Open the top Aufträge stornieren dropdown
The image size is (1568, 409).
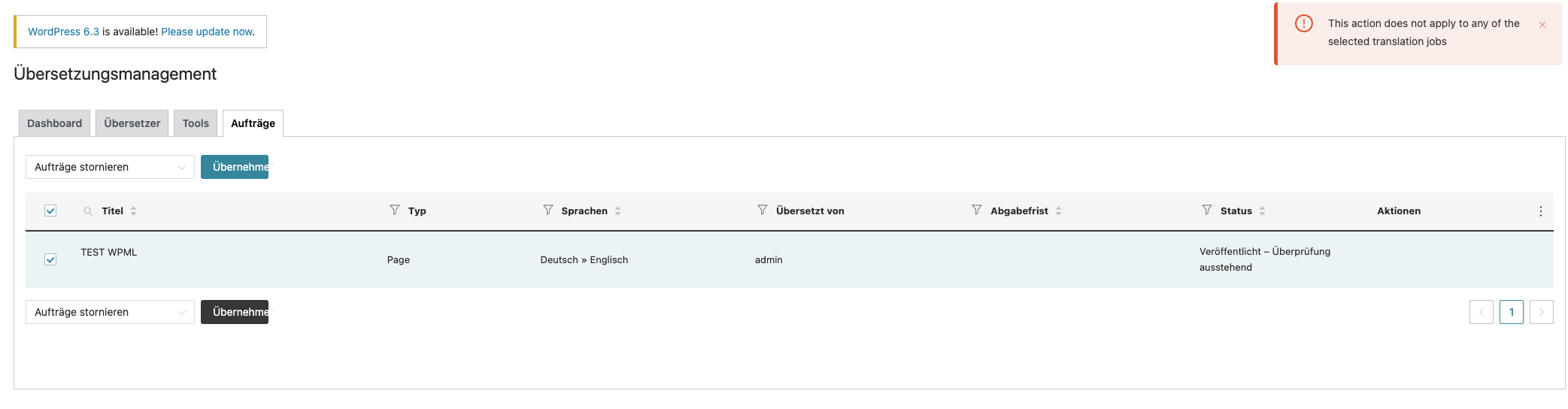tap(110, 167)
